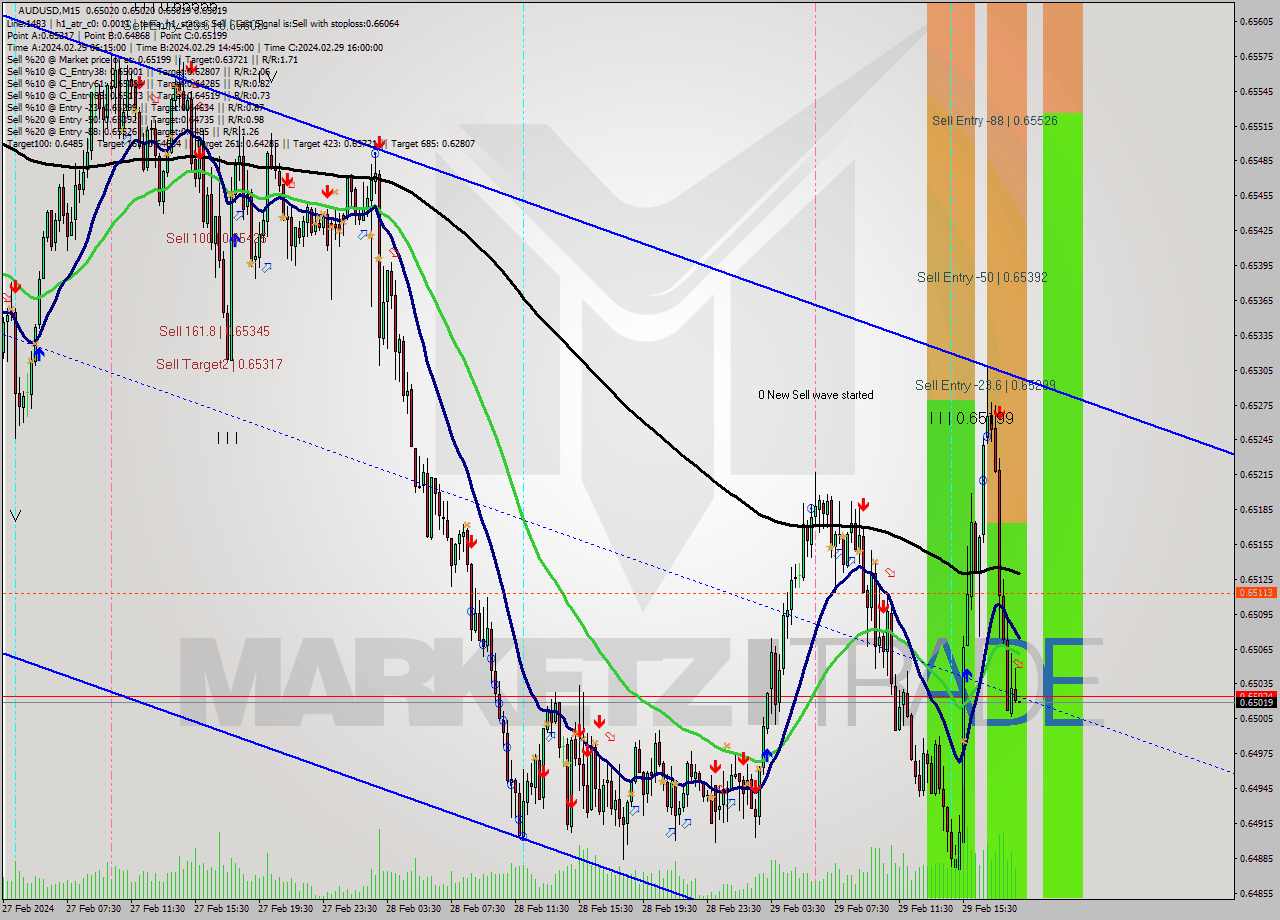Click the '28 Feb 07:30' time label
Viewport: 1280px width, 920px height.
pyautogui.click(x=477, y=909)
